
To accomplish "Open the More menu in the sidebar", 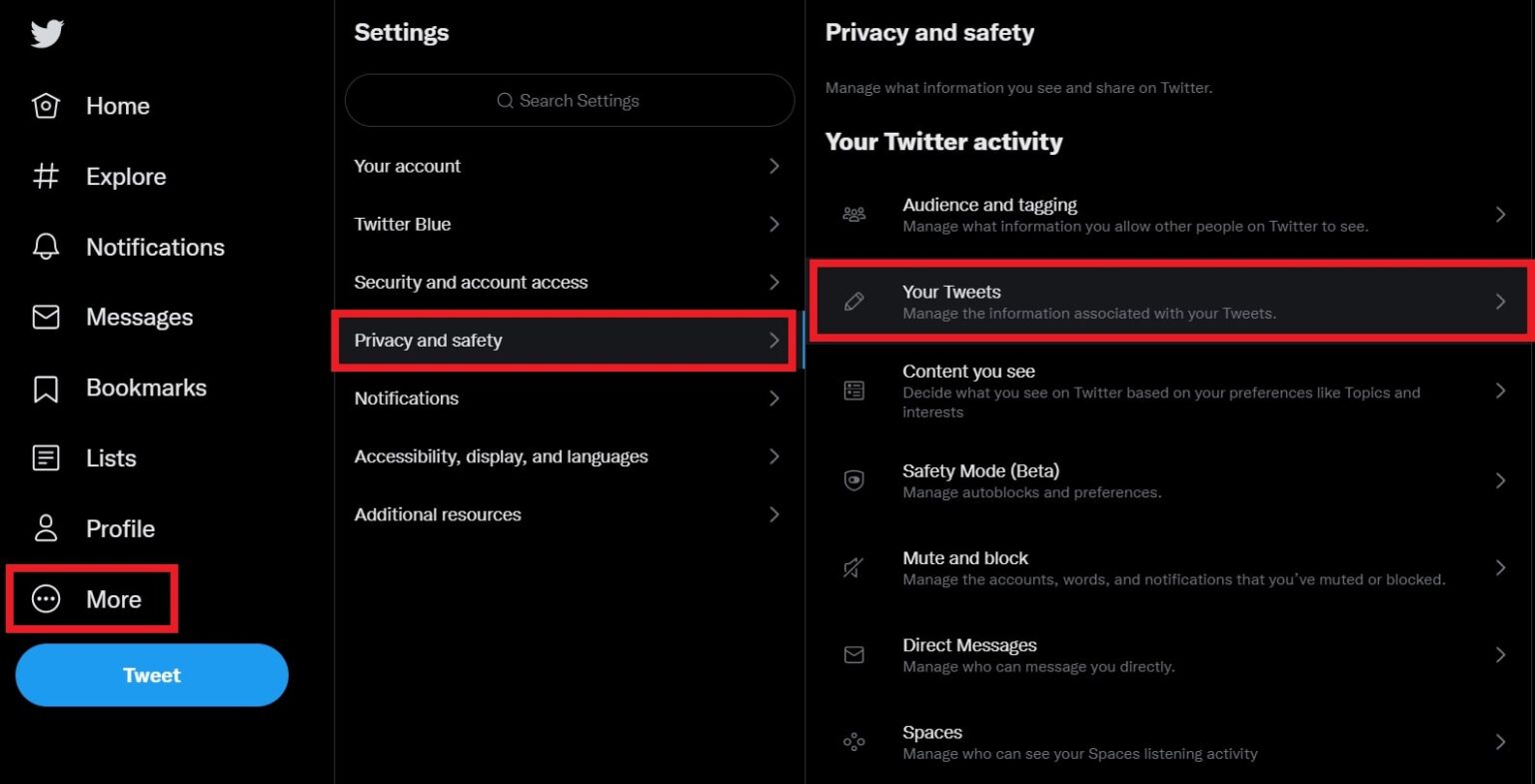I will point(92,598).
